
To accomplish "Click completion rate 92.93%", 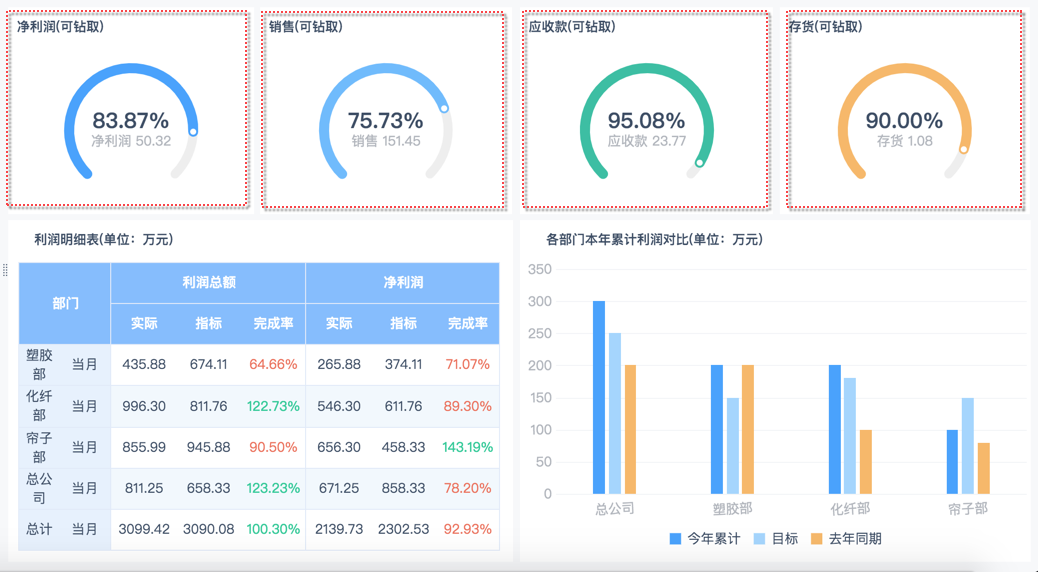I will [467, 529].
